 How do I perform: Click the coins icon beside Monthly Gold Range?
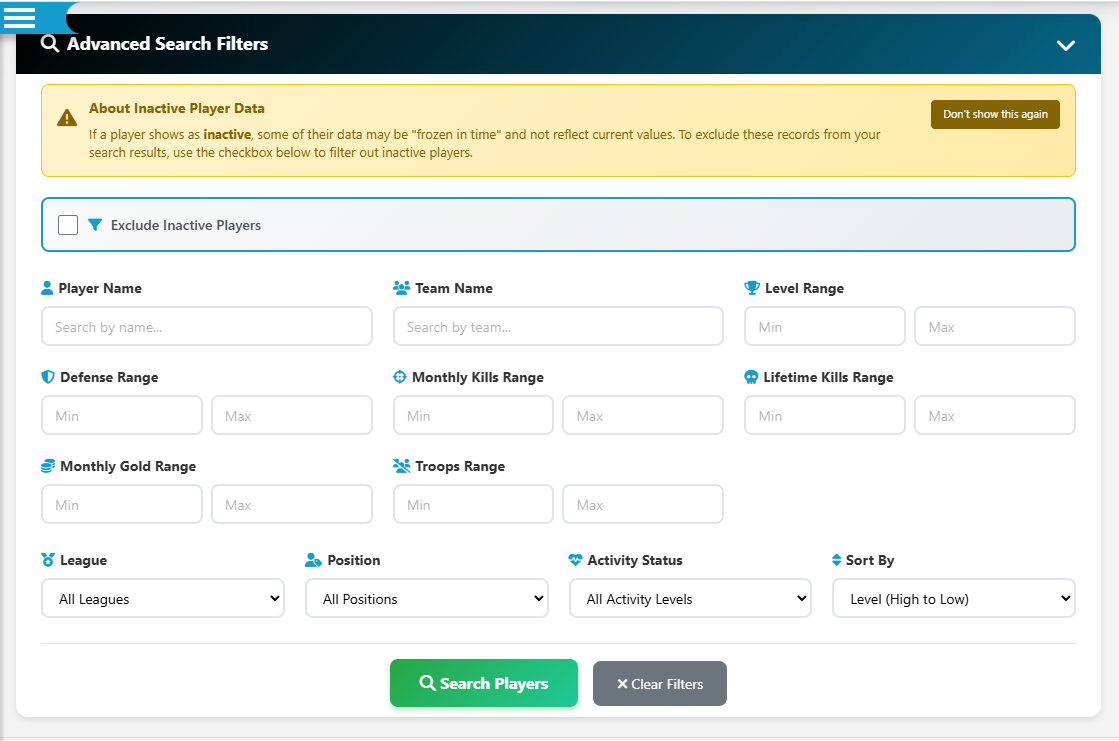point(46,466)
